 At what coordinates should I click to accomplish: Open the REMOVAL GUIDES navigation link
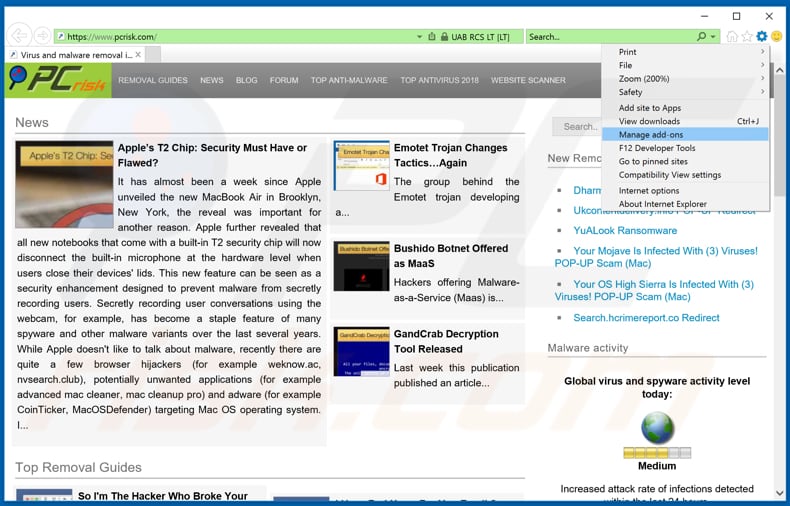point(152,80)
